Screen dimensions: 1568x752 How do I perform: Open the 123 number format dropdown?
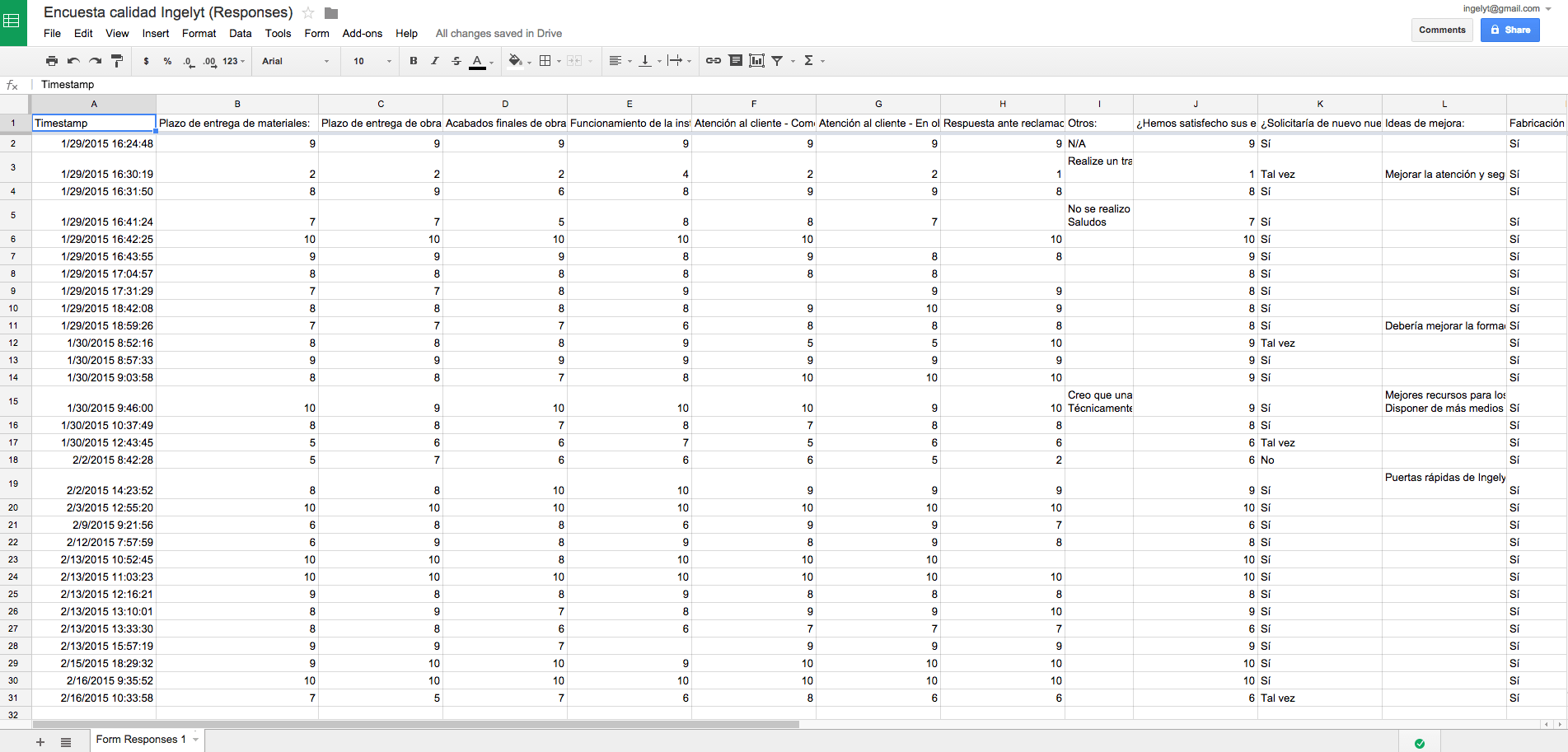point(234,61)
